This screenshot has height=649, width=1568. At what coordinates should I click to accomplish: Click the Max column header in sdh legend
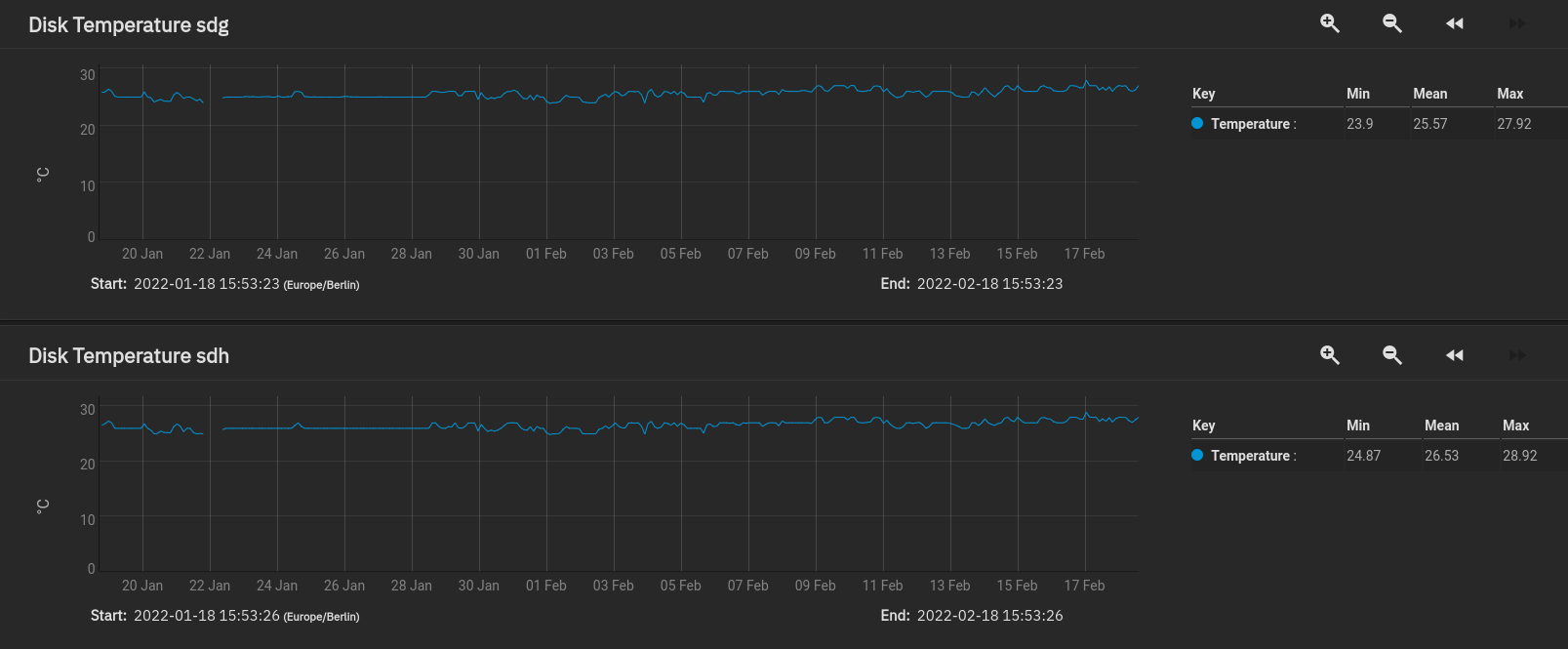click(x=1515, y=426)
